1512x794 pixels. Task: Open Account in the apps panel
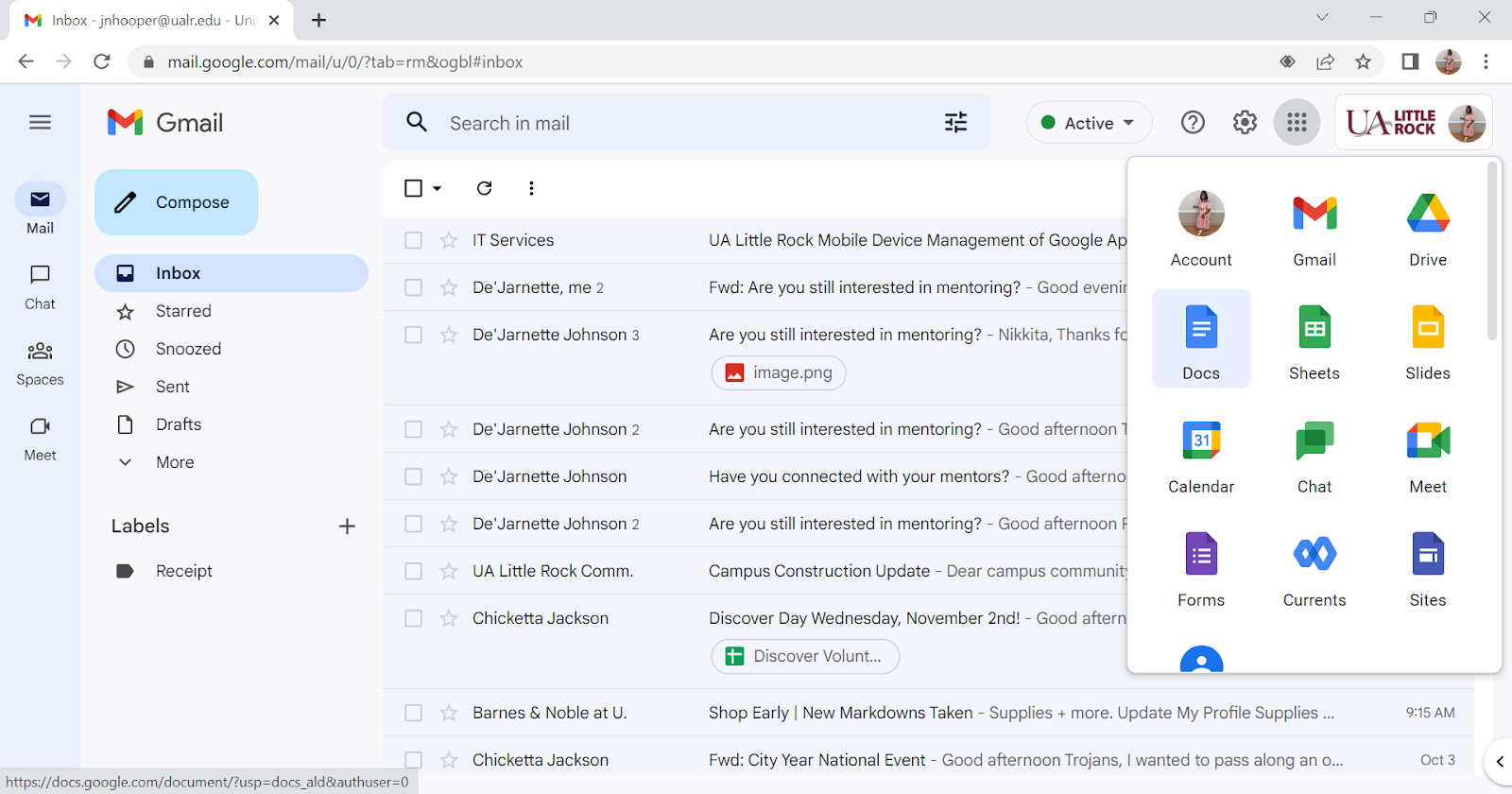(x=1201, y=226)
